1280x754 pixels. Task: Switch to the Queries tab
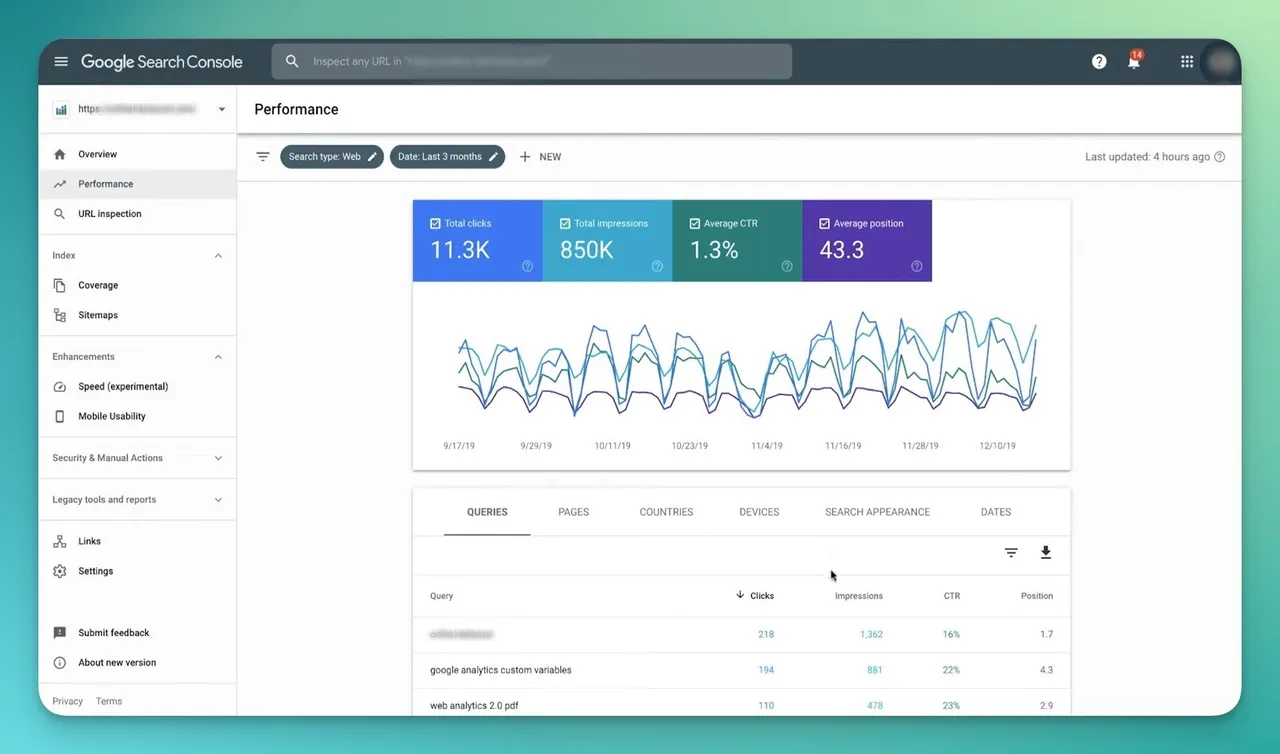click(x=487, y=512)
